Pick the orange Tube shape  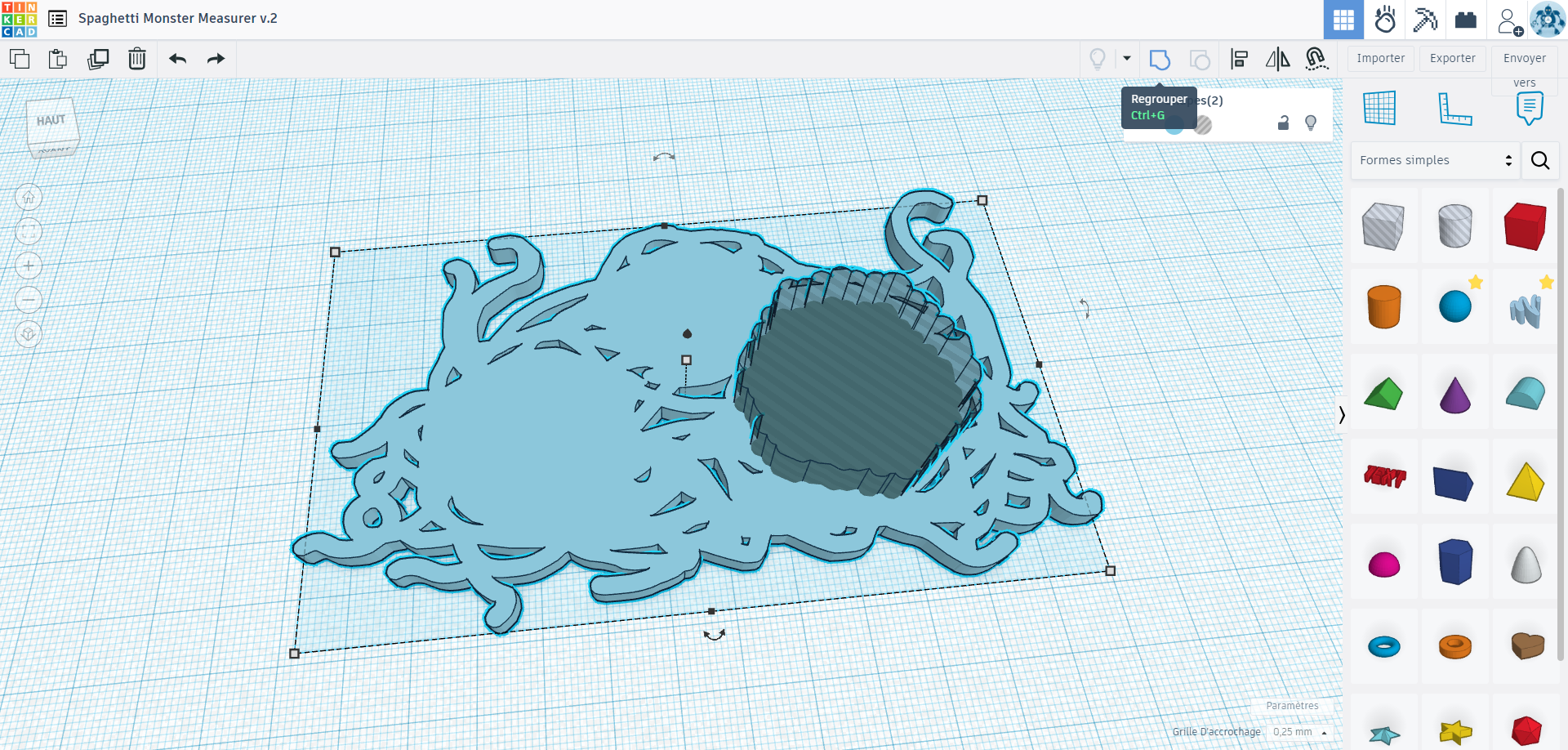click(x=1454, y=646)
